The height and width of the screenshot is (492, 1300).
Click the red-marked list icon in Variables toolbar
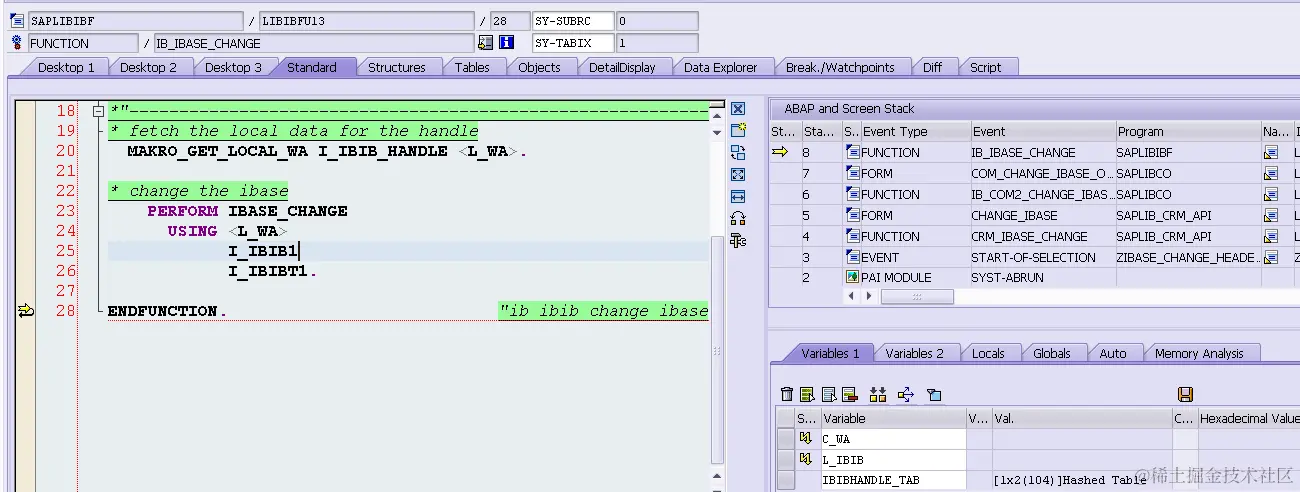849,394
